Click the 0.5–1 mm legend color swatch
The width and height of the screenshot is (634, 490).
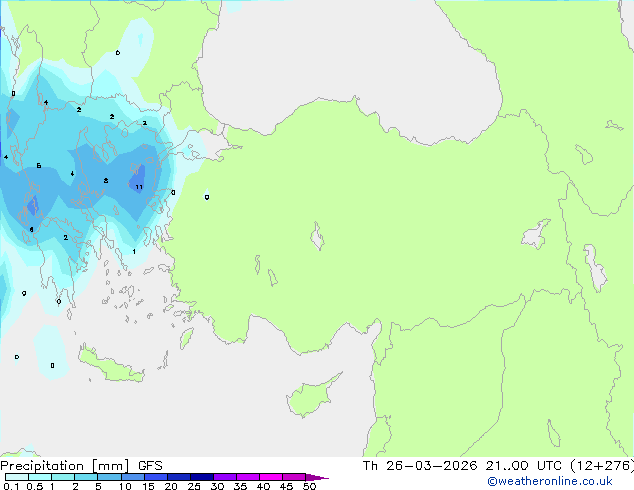40,477
